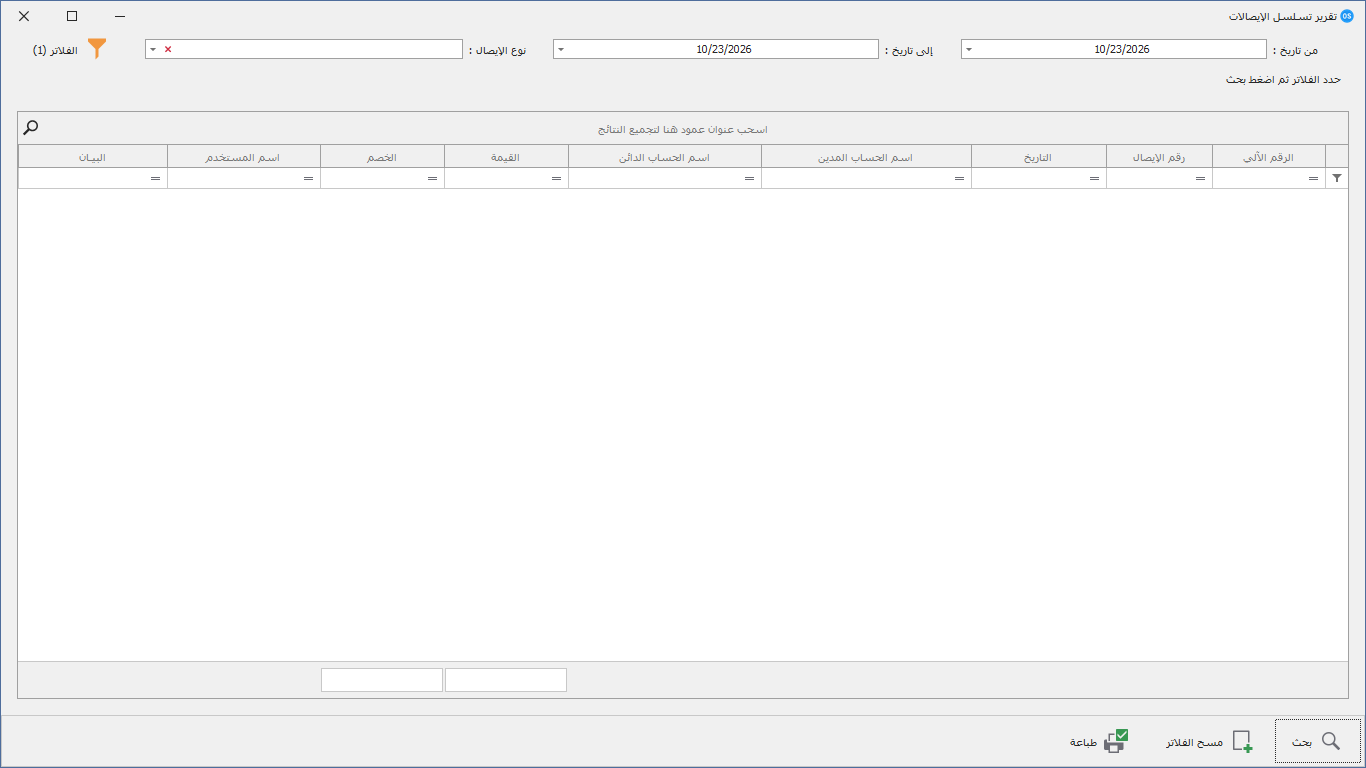This screenshot has height=768, width=1366.
Task: Sort by the اسم المستخدم column header
Action: 244,156
